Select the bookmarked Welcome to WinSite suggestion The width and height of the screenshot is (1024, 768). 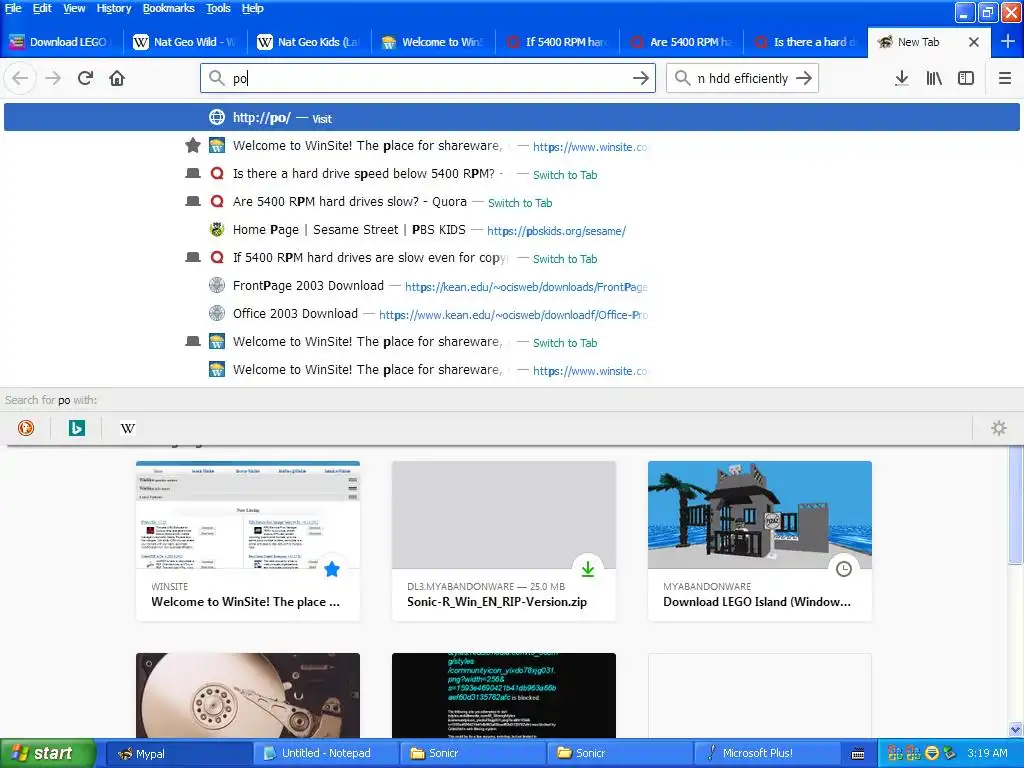pyautogui.click(x=512, y=146)
